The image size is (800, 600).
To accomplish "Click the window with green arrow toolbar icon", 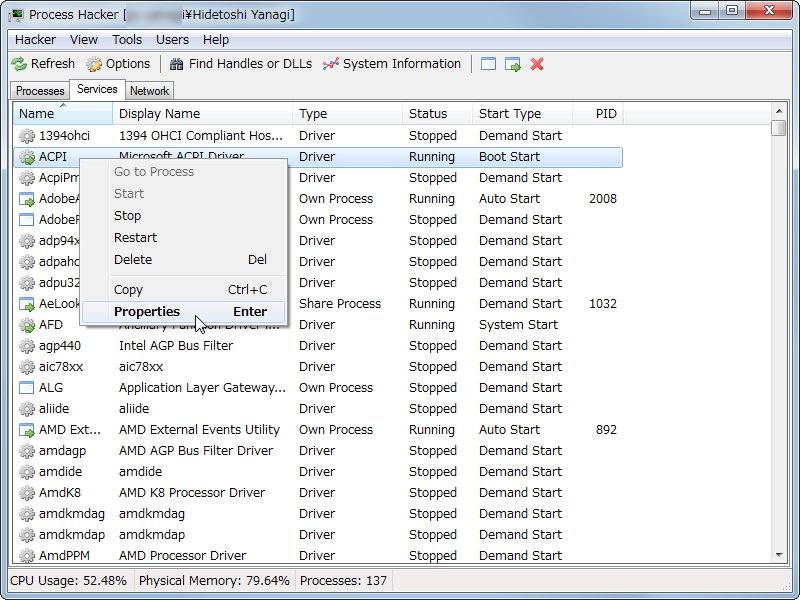I will coord(513,64).
